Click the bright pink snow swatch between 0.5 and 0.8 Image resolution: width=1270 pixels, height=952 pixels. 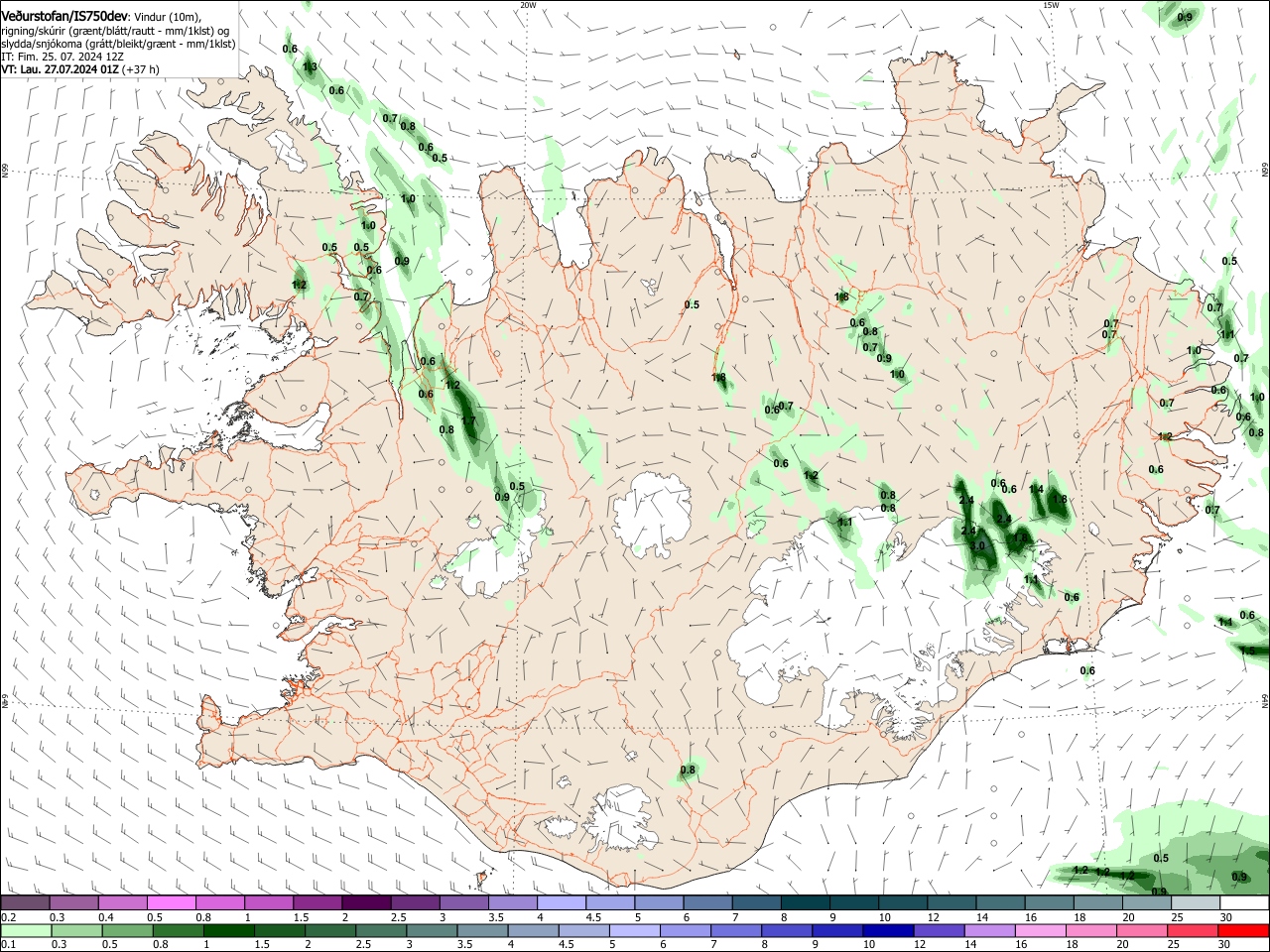tap(171, 902)
